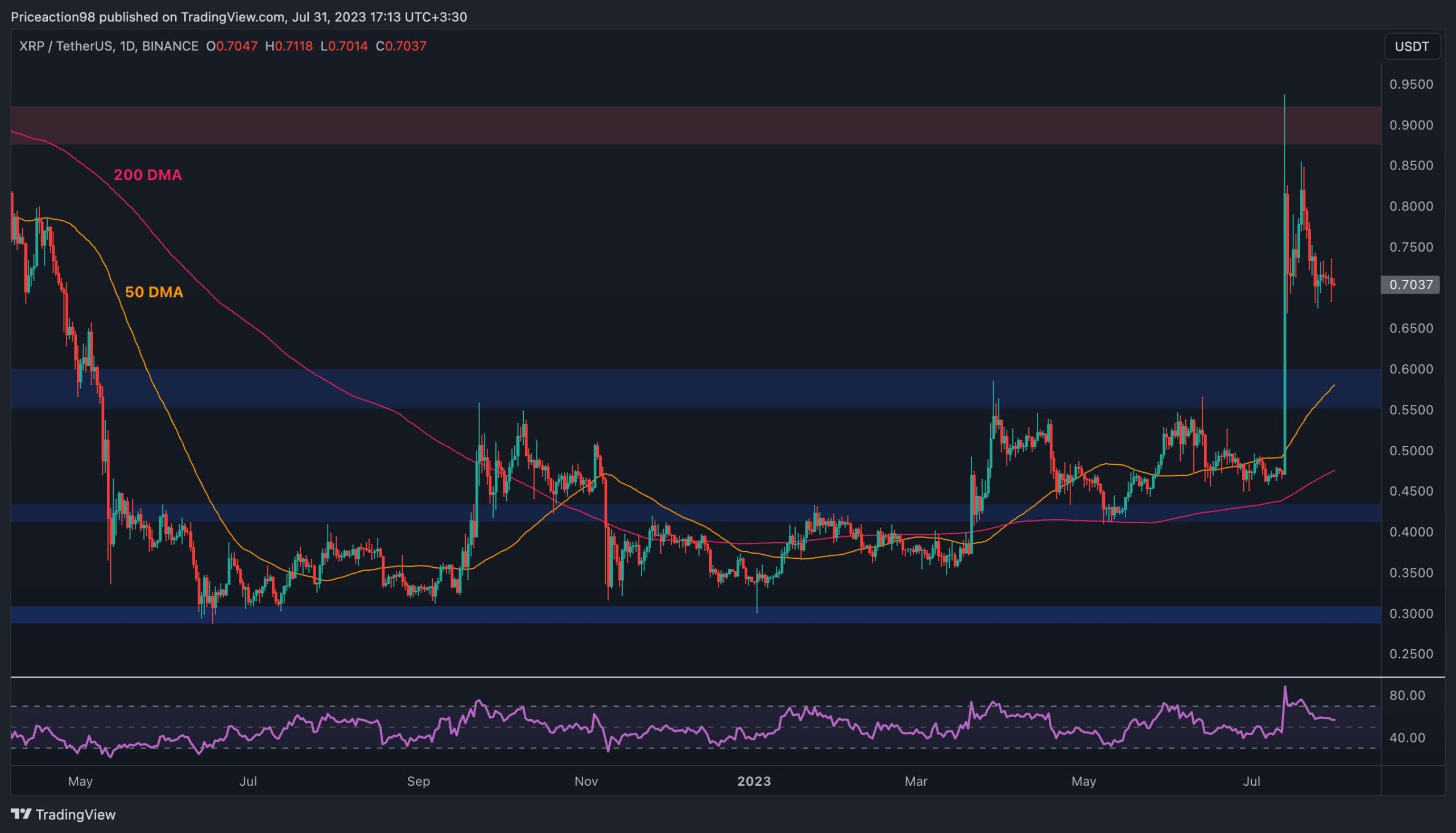Viewport: 1456px width, 833px height.
Task: Click the 0.3500 price axis label
Action: tap(1412, 572)
